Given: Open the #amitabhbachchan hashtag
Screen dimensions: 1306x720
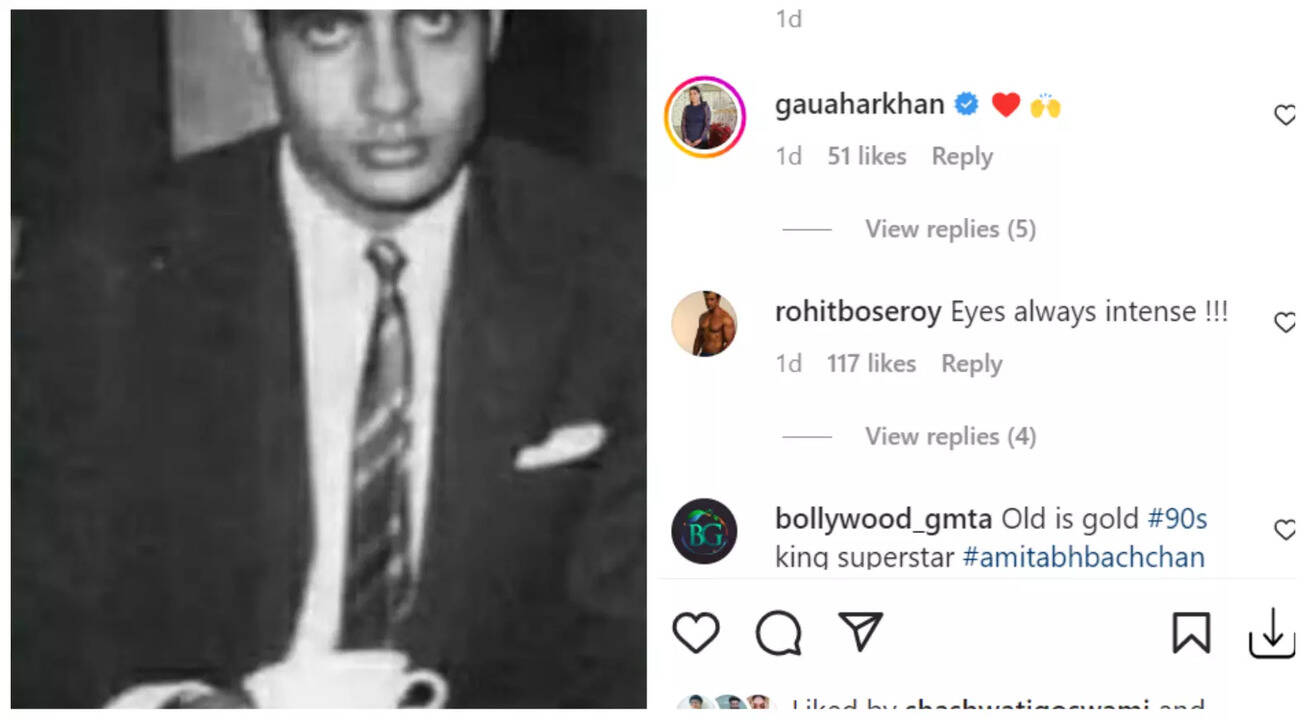Looking at the screenshot, I should click(1083, 556).
